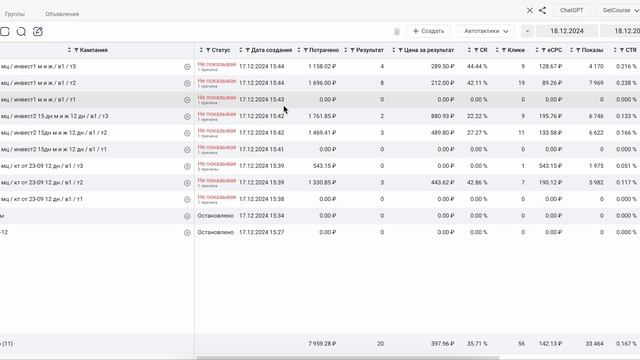Viewport: 640px width, 360px height.
Task: Select campaign мц / кт от 23-09 12 дн / в1 / т2
Action: coord(42,182)
